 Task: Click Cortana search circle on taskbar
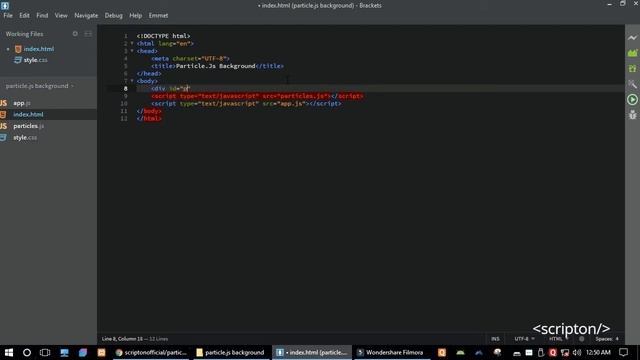point(27,352)
